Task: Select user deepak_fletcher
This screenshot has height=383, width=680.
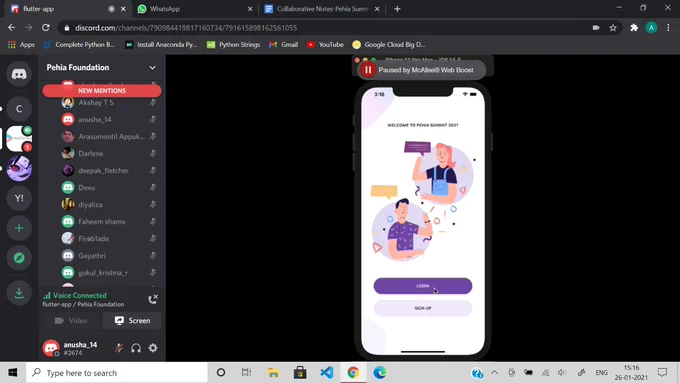Action: coord(103,170)
